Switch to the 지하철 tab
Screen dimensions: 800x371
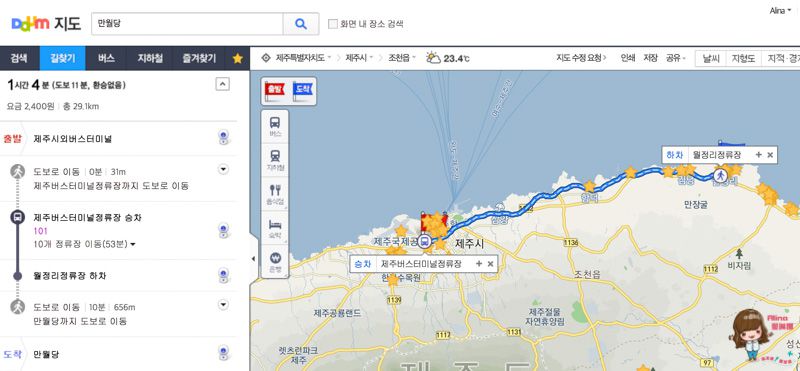pos(150,58)
